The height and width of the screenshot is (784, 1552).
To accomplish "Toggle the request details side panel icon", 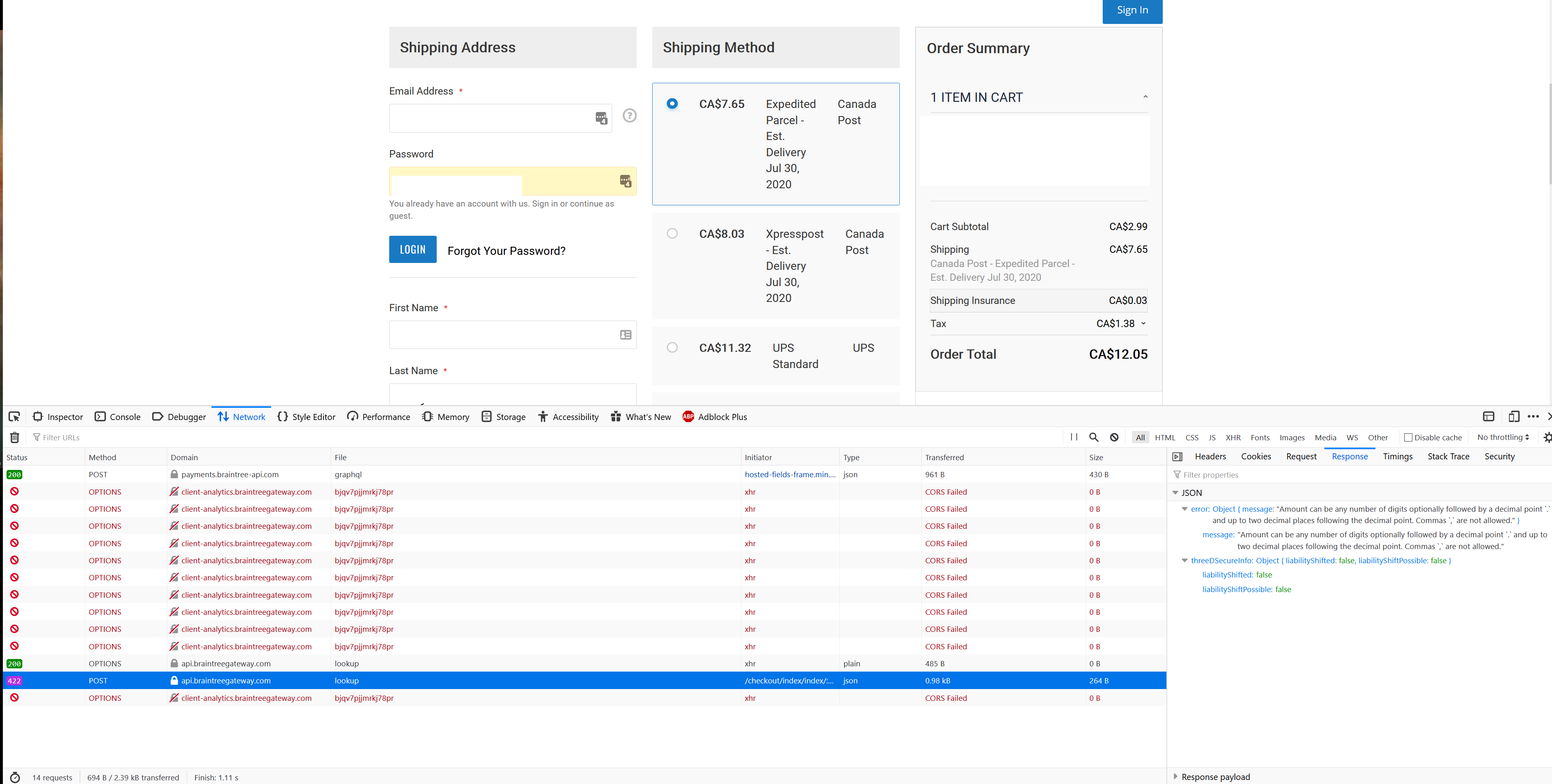I will pos(1177,457).
